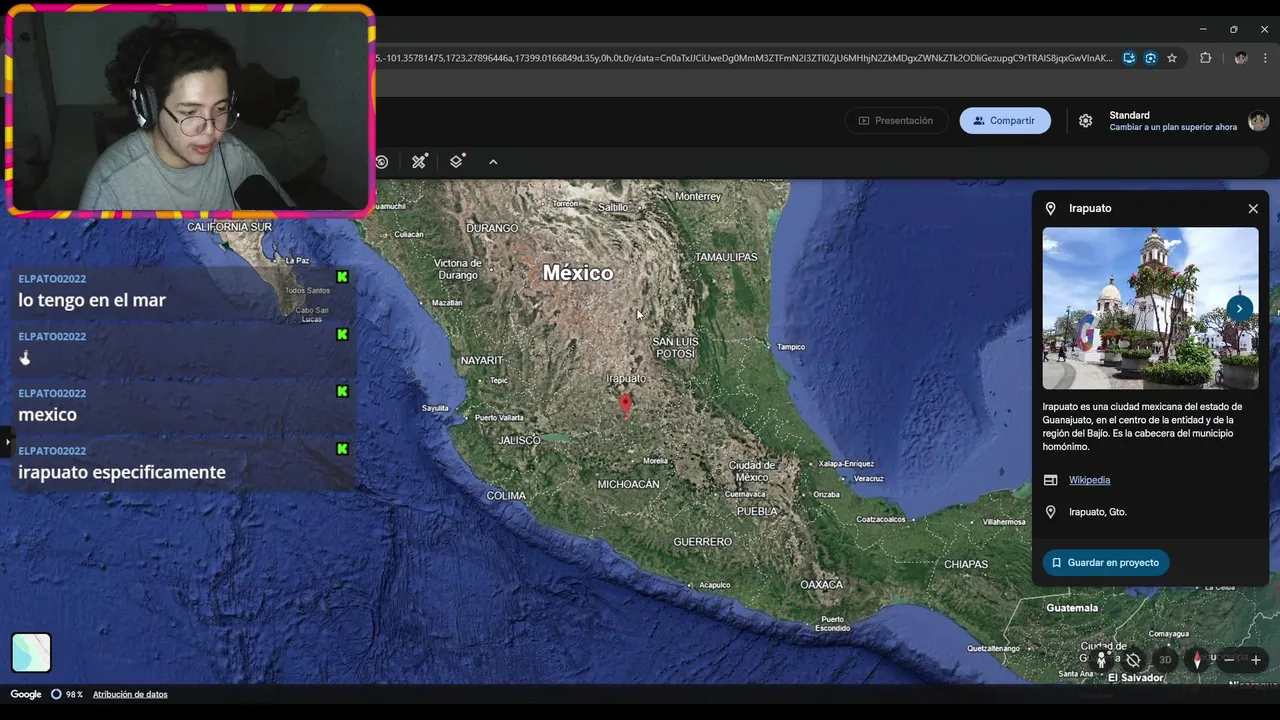Open the browser extensions puzzle icon
The width and height of the screenshot is (1280, 720).
coord(1205,58)
